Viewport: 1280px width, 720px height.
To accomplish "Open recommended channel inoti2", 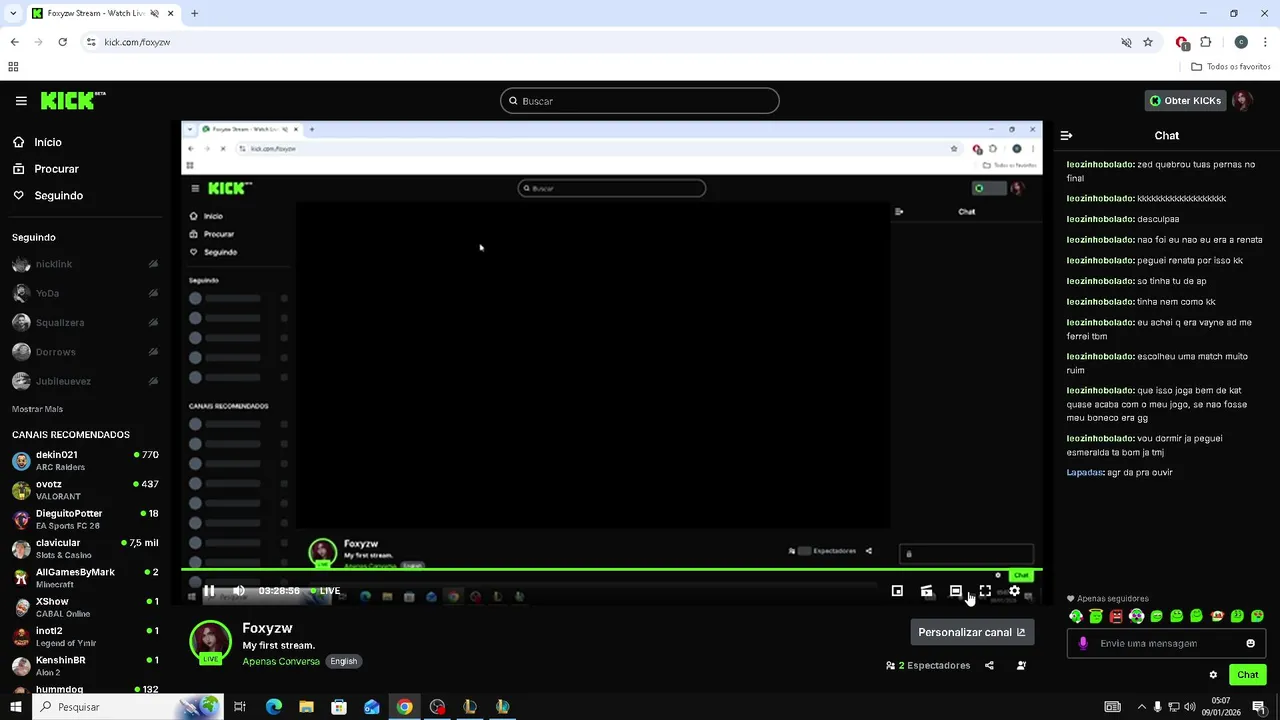I will click(x=85, y=636).
